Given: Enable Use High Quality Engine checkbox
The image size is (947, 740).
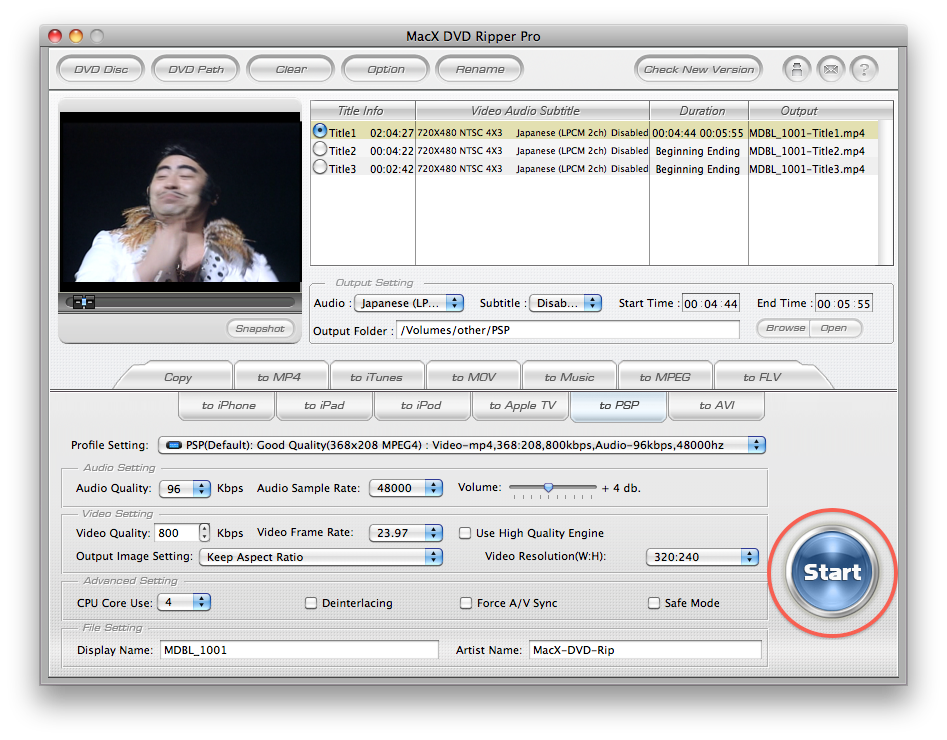Looking at the screenshot, I should click(464, 533).
